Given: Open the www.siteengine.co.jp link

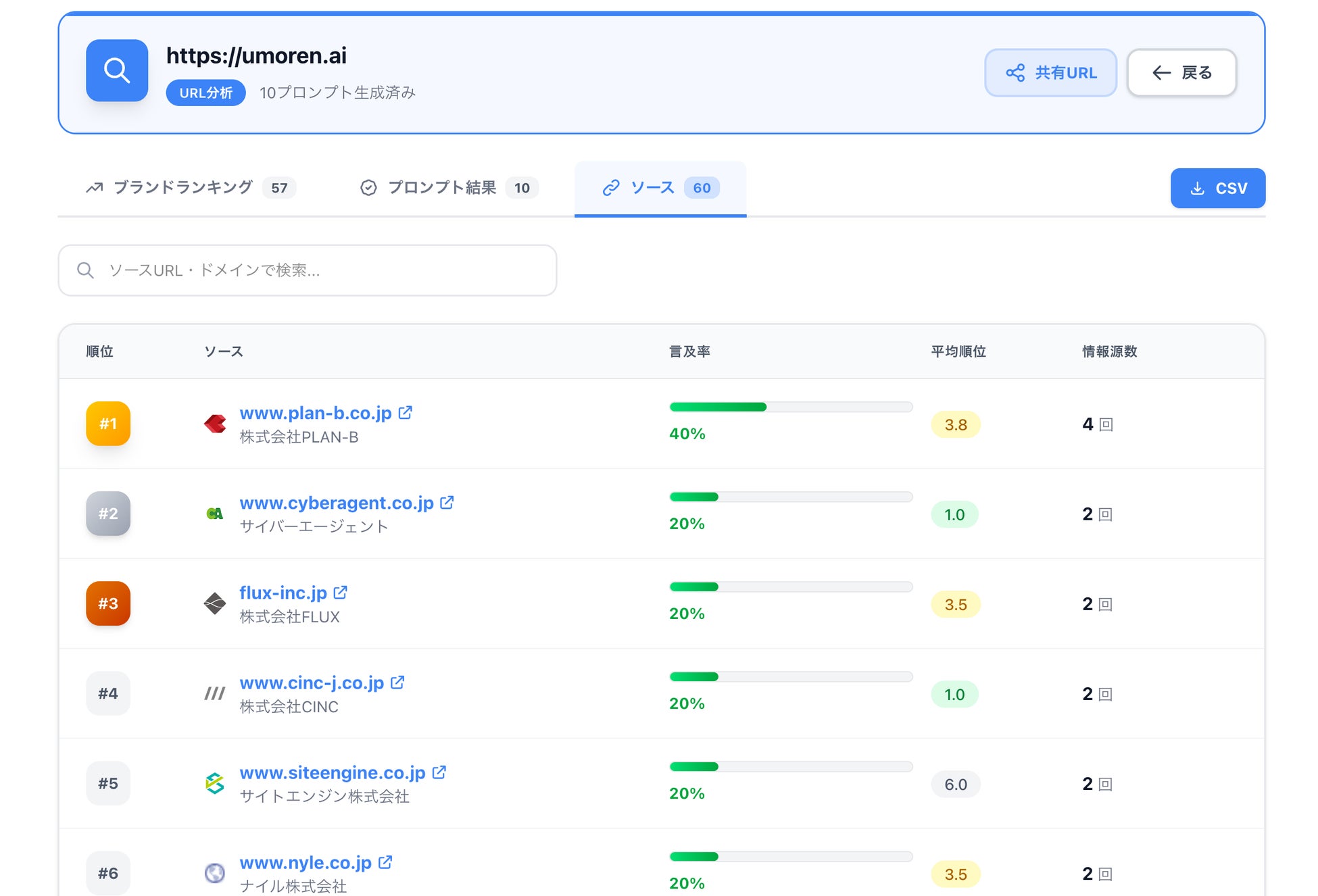Looking at the screenshot, I should pyautogui.click(x=332, y=772).
